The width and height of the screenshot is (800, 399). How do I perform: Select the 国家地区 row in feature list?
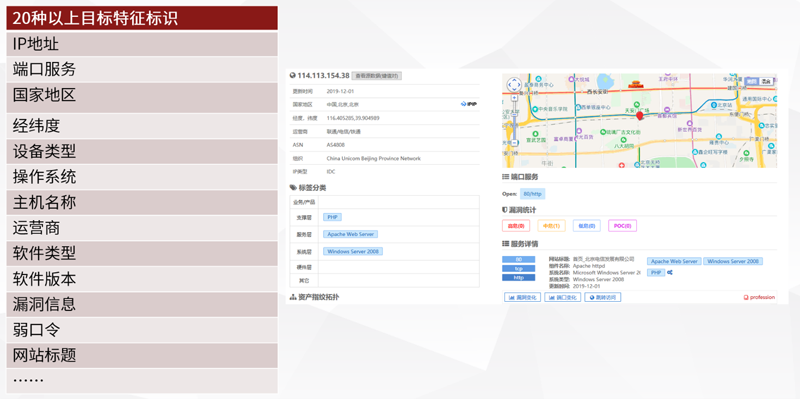pyautogui.click(x=142, y=97)
